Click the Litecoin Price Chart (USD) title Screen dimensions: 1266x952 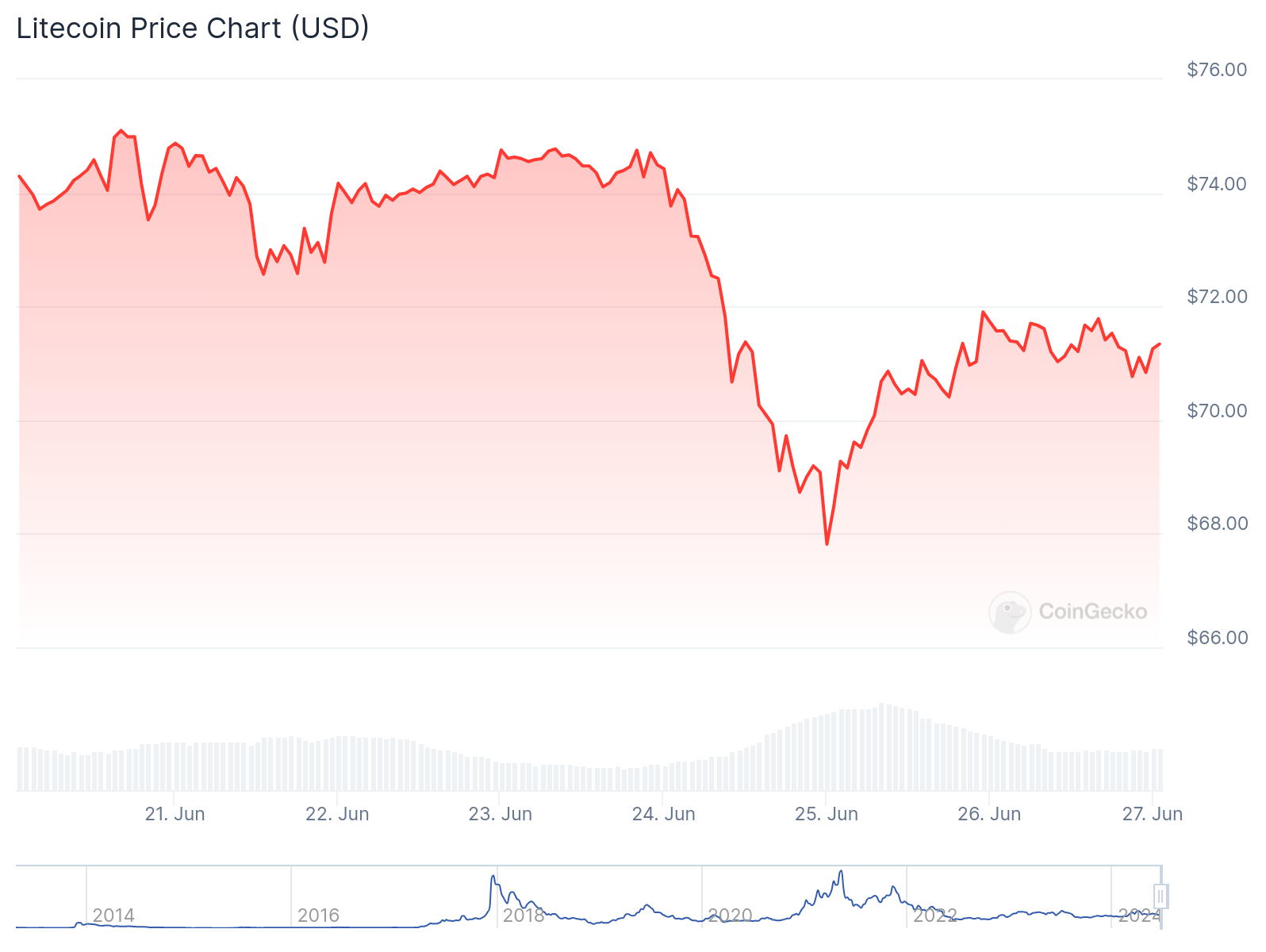point(193,29)
